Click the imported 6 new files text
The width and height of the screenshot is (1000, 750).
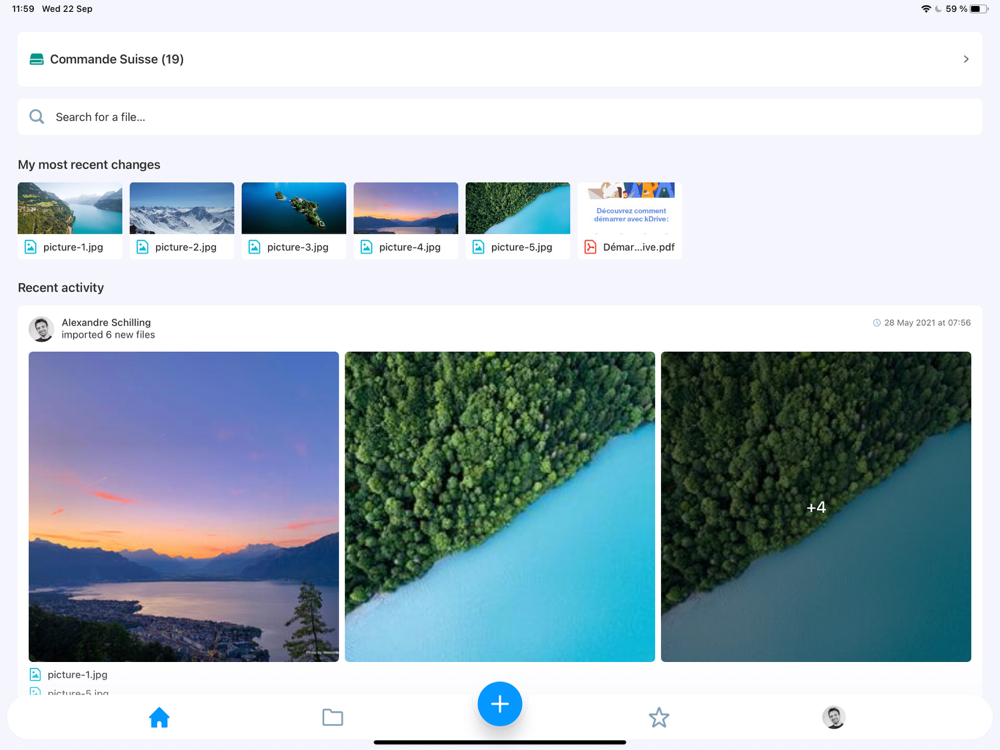108,335
